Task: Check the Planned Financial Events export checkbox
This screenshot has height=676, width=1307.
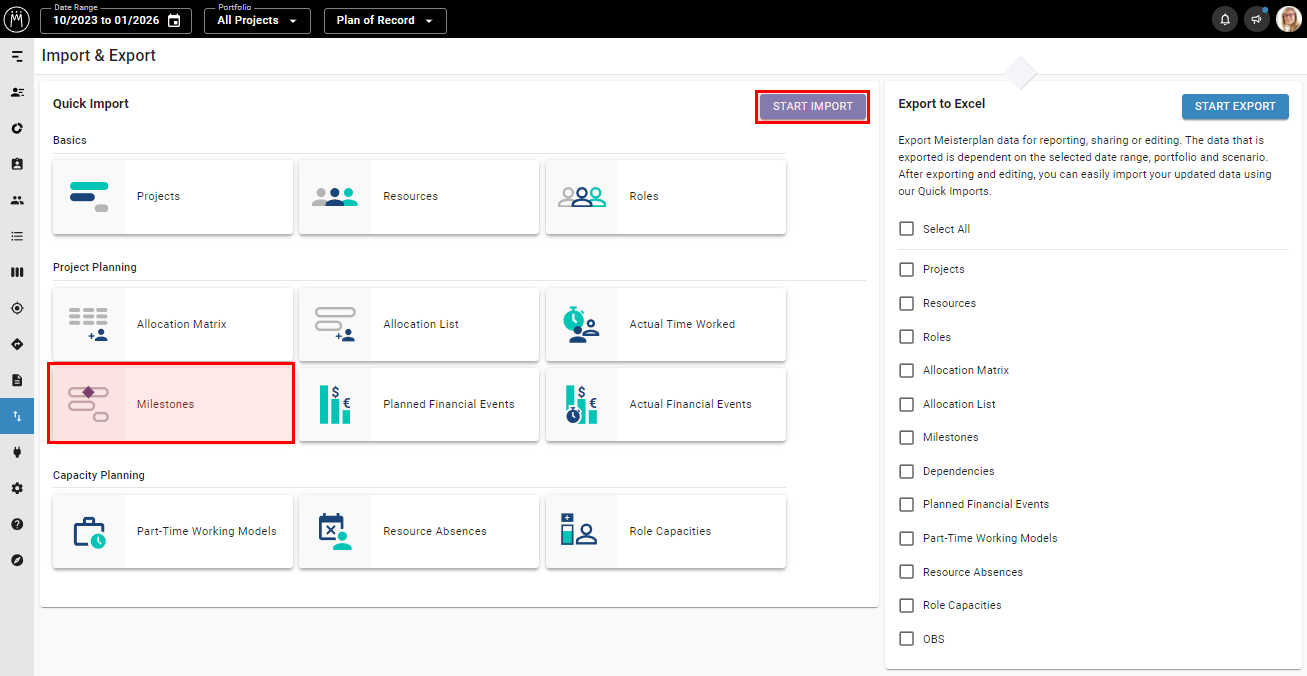Action: click(x=907, y=504)
